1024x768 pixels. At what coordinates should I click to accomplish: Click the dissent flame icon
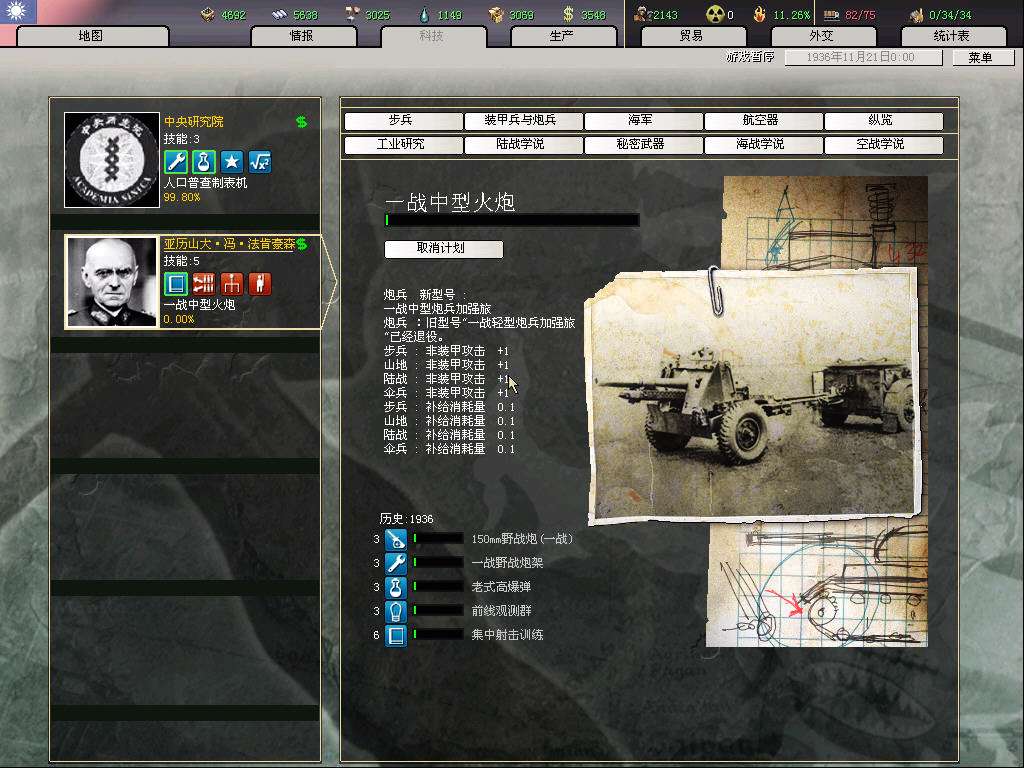[x=760, y=14]
